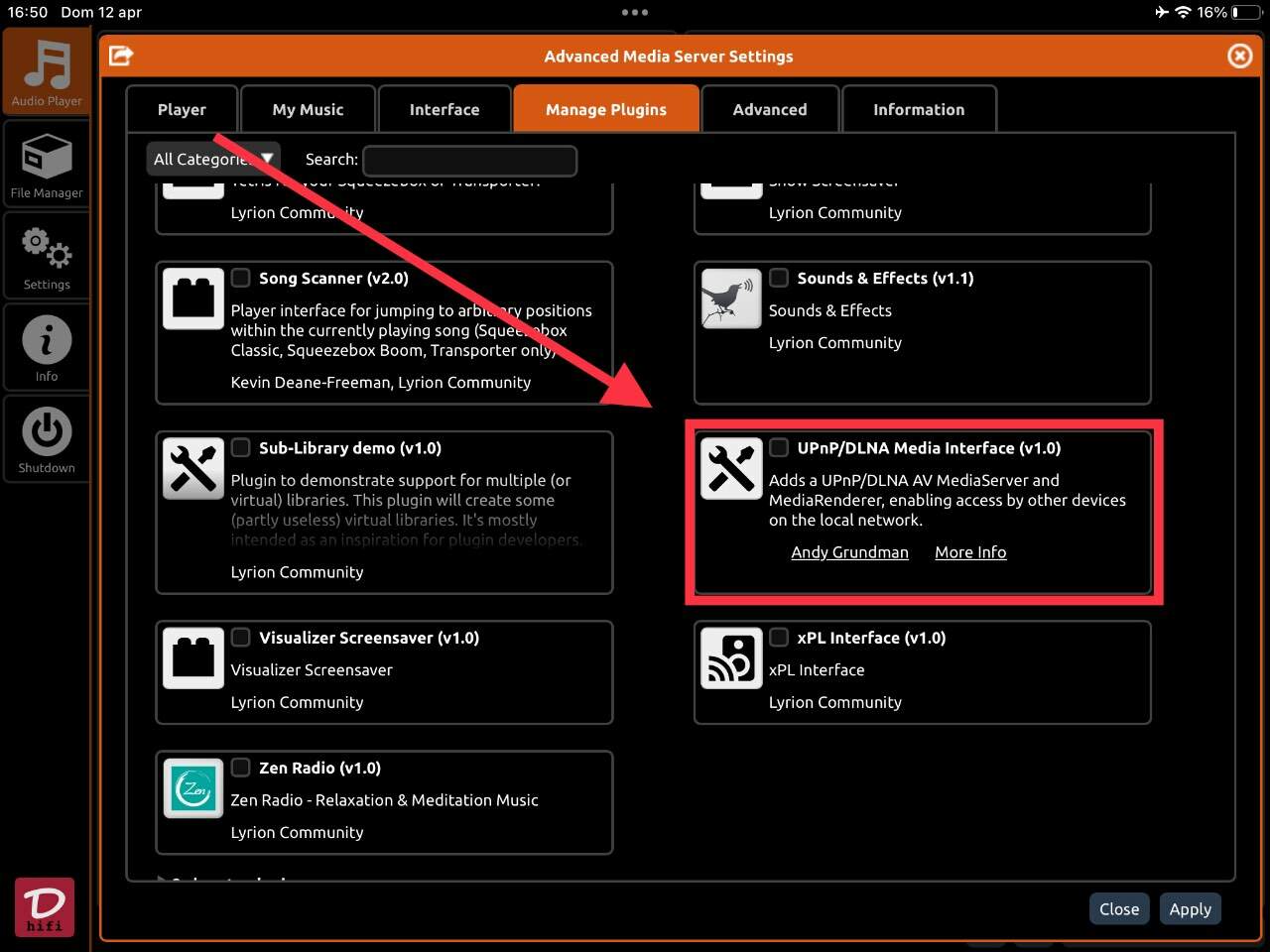1270x952 pixels.
Task: Enable the Sub-Library demo checkbox
Action: (241, 447)
